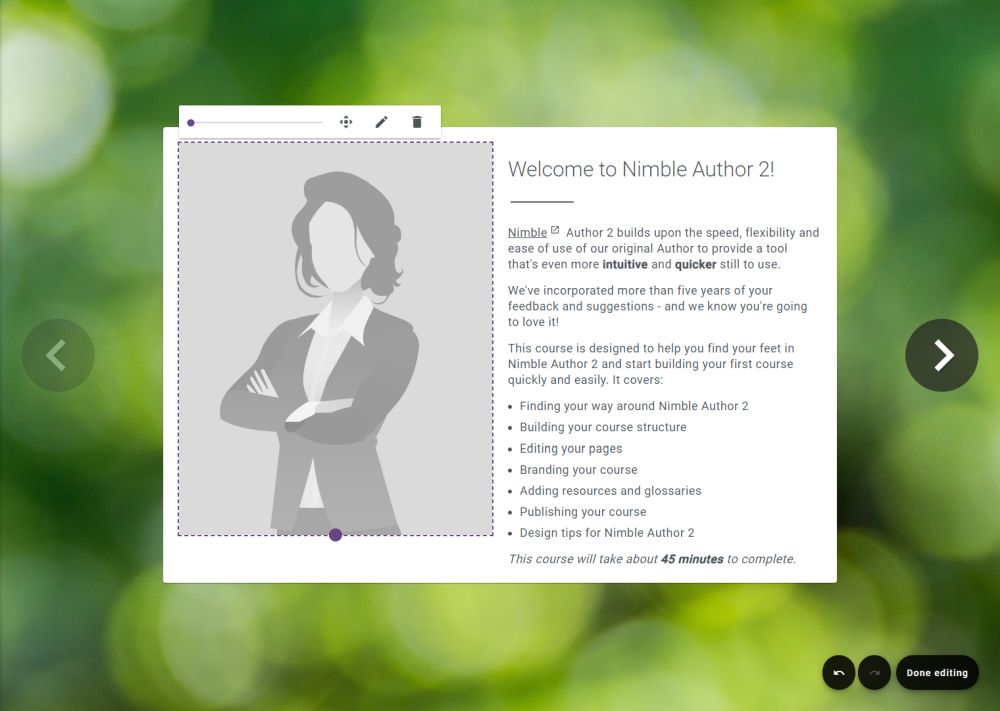Viewport: 1000px width, 711px height.
Task: Click the image size slider handle
Action: 191,122
